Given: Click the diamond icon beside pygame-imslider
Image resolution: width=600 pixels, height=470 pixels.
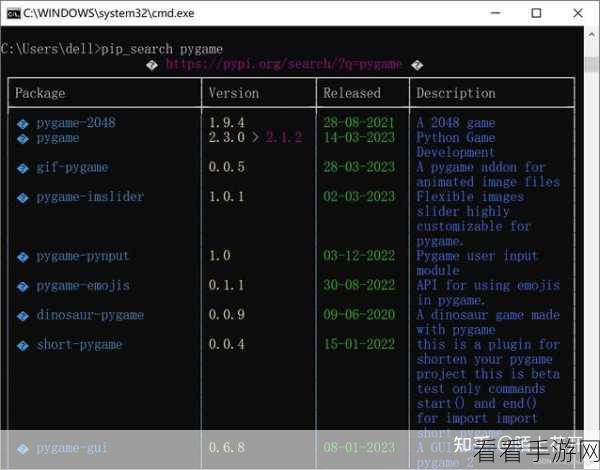Looking at the screenshot, I should pyautogui.click(x=23, y=198).
